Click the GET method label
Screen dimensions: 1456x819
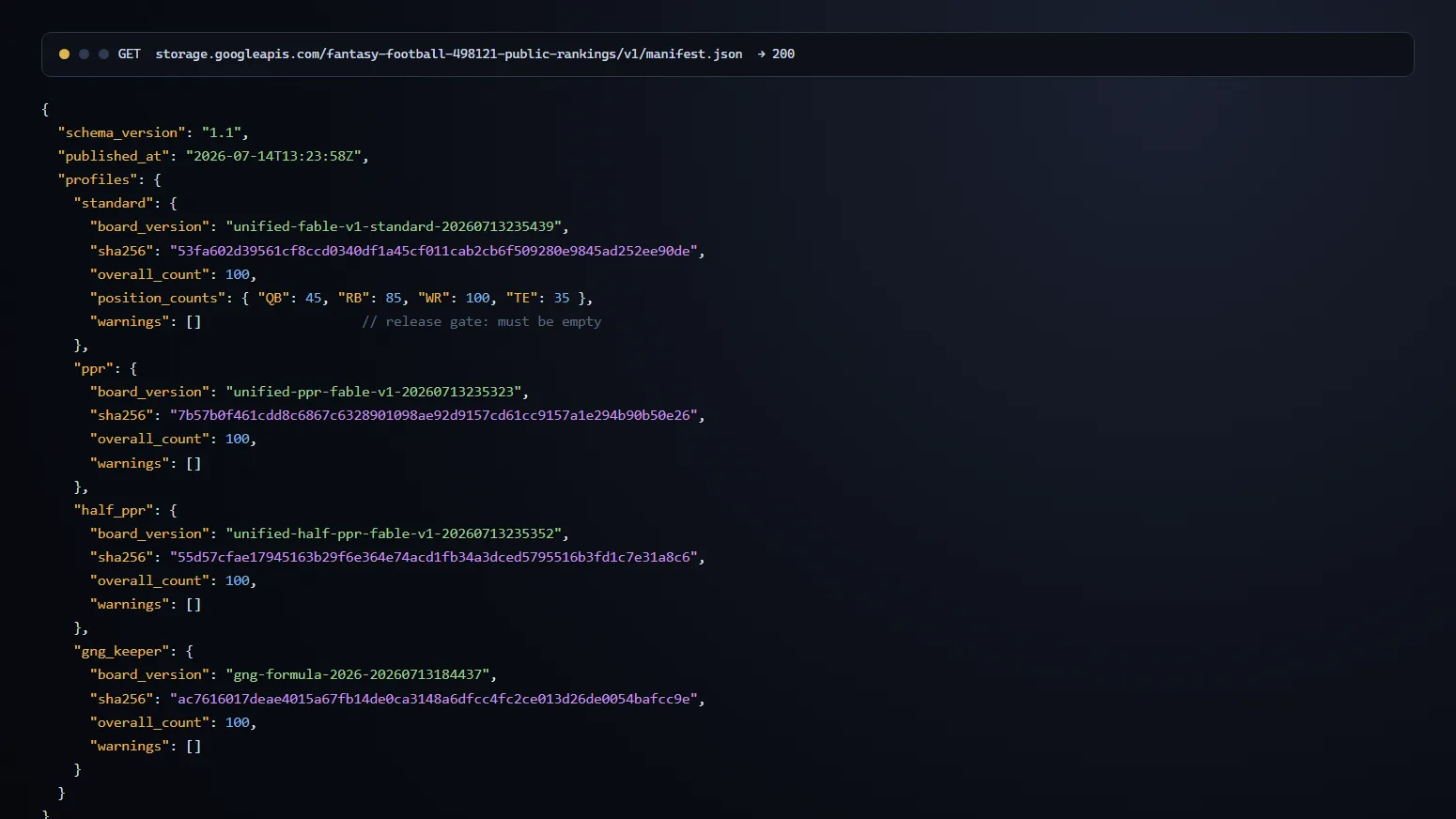coord(130,54)
